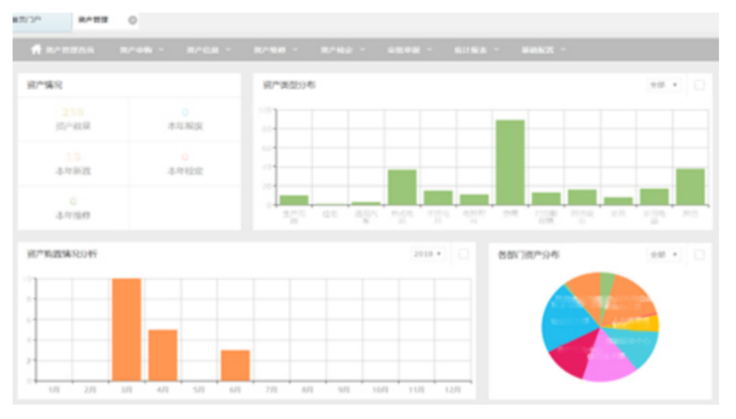Click the 9月 label on the purchase chart axis
736x419 pixels.
[x=344, y=389]
